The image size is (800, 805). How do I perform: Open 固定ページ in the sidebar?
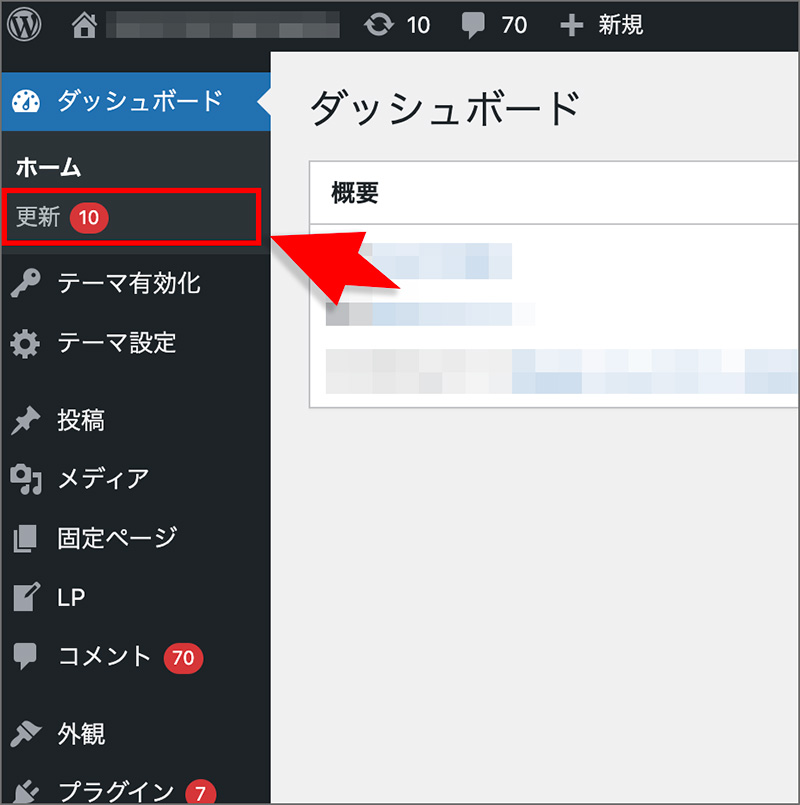click(136, 539)
